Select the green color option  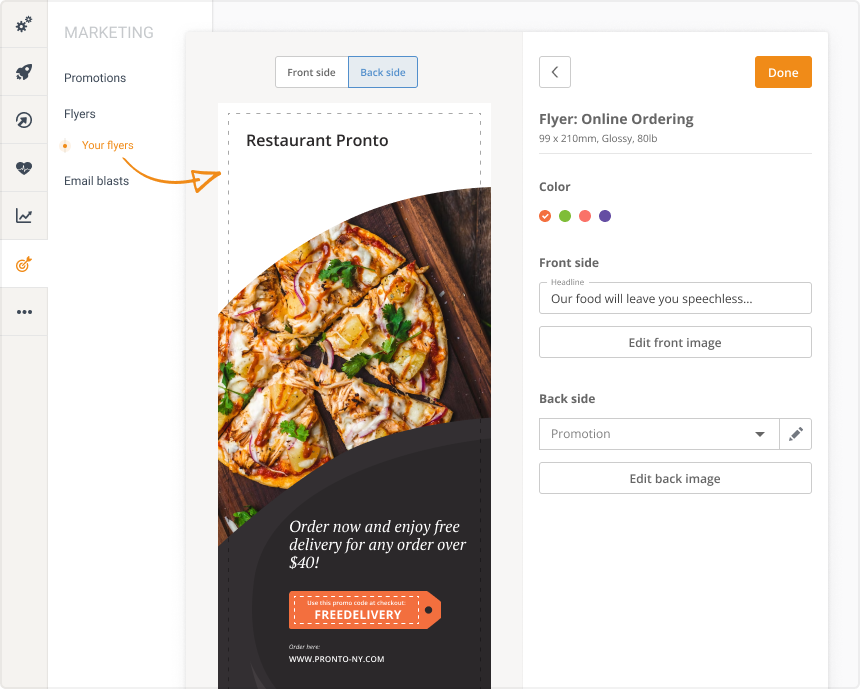[x=565, y=216]
